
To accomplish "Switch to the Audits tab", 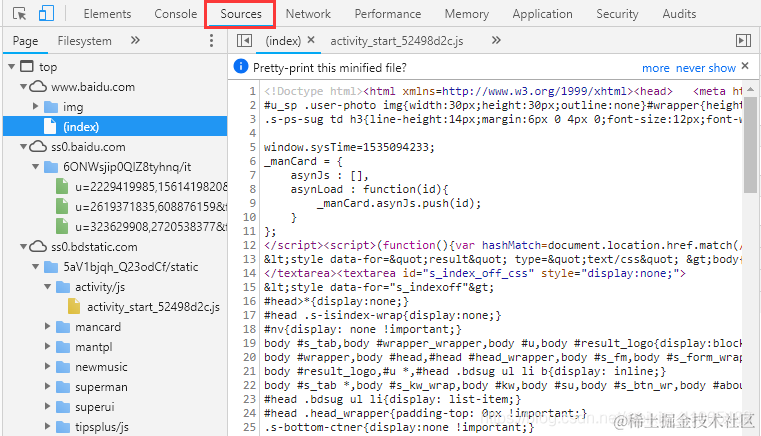I will coord(679,14).
